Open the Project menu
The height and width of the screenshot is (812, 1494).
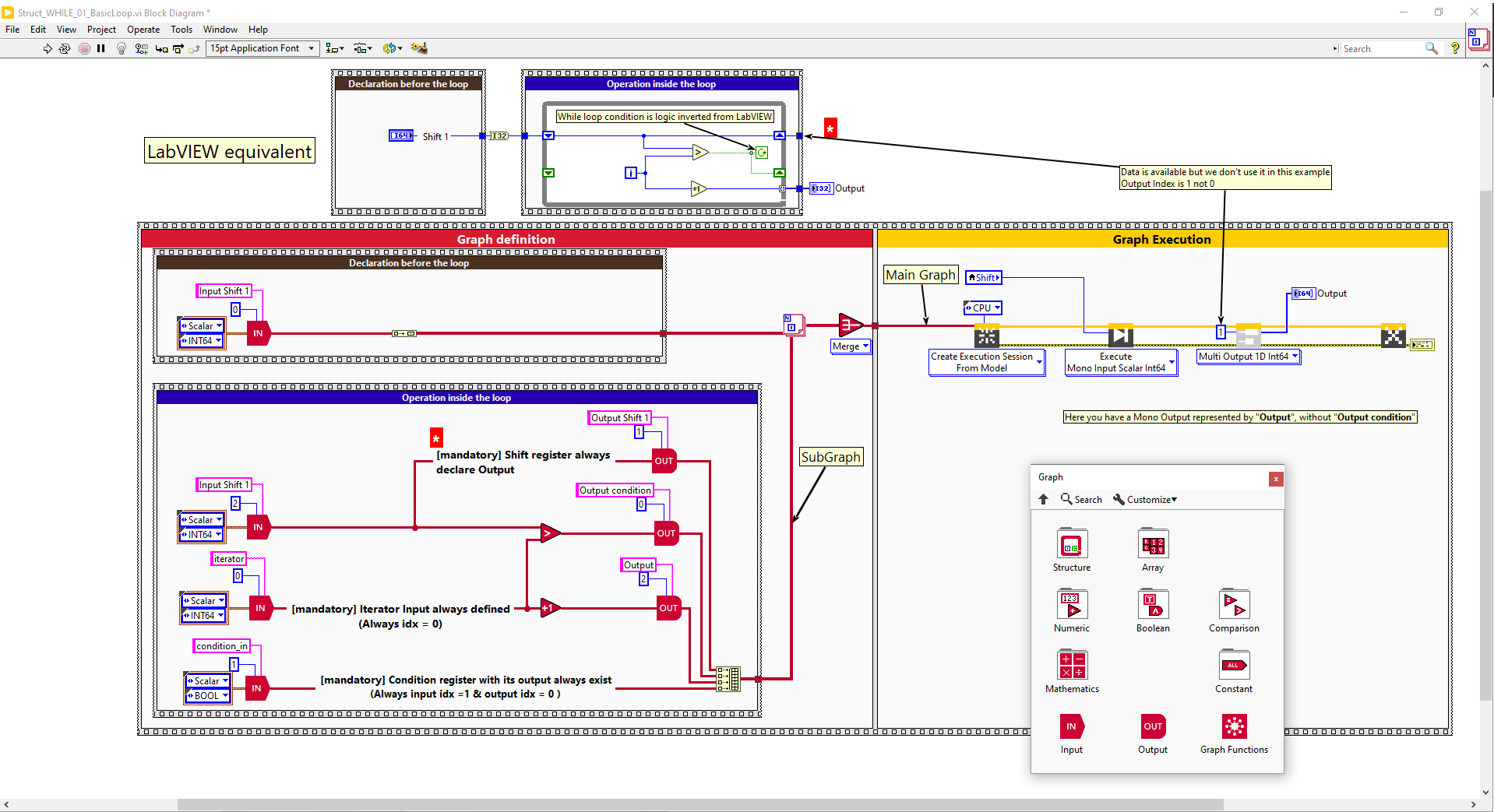101,30
